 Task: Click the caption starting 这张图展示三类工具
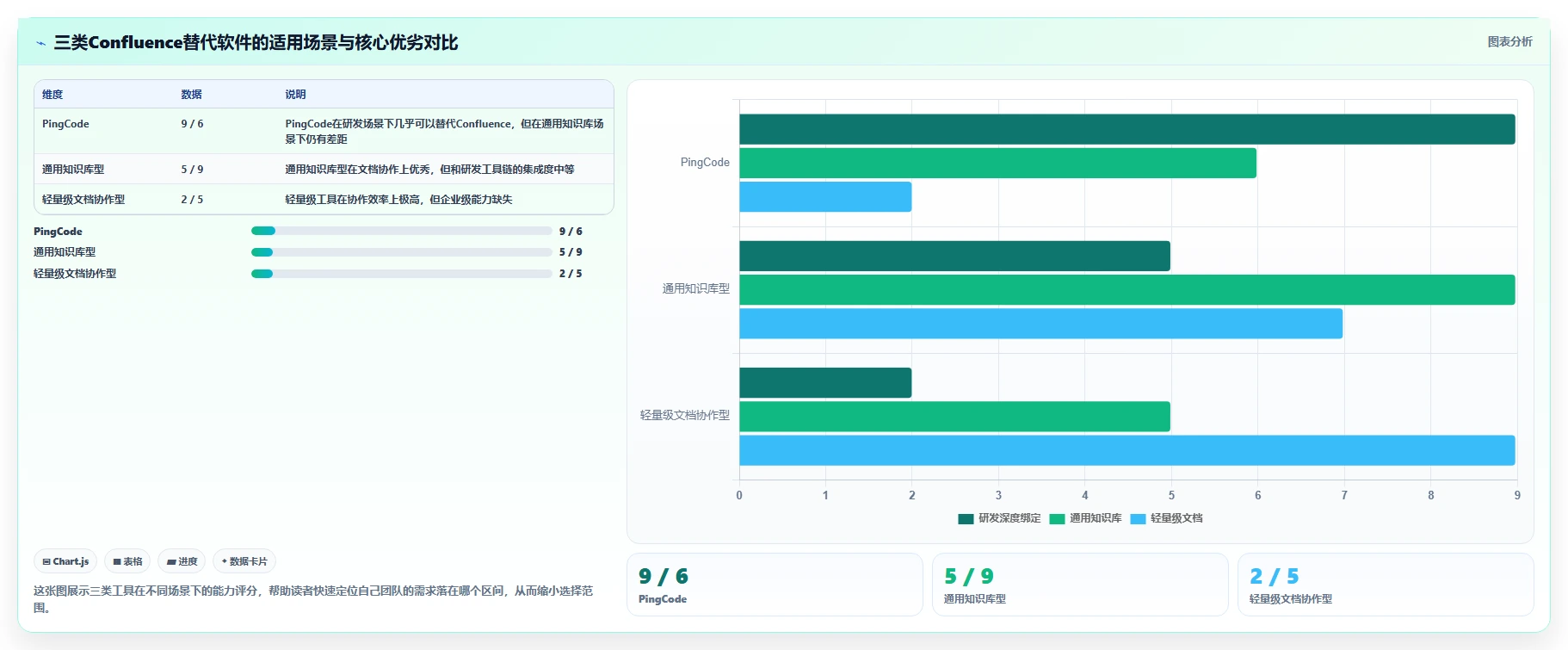(x=313, y=599)
